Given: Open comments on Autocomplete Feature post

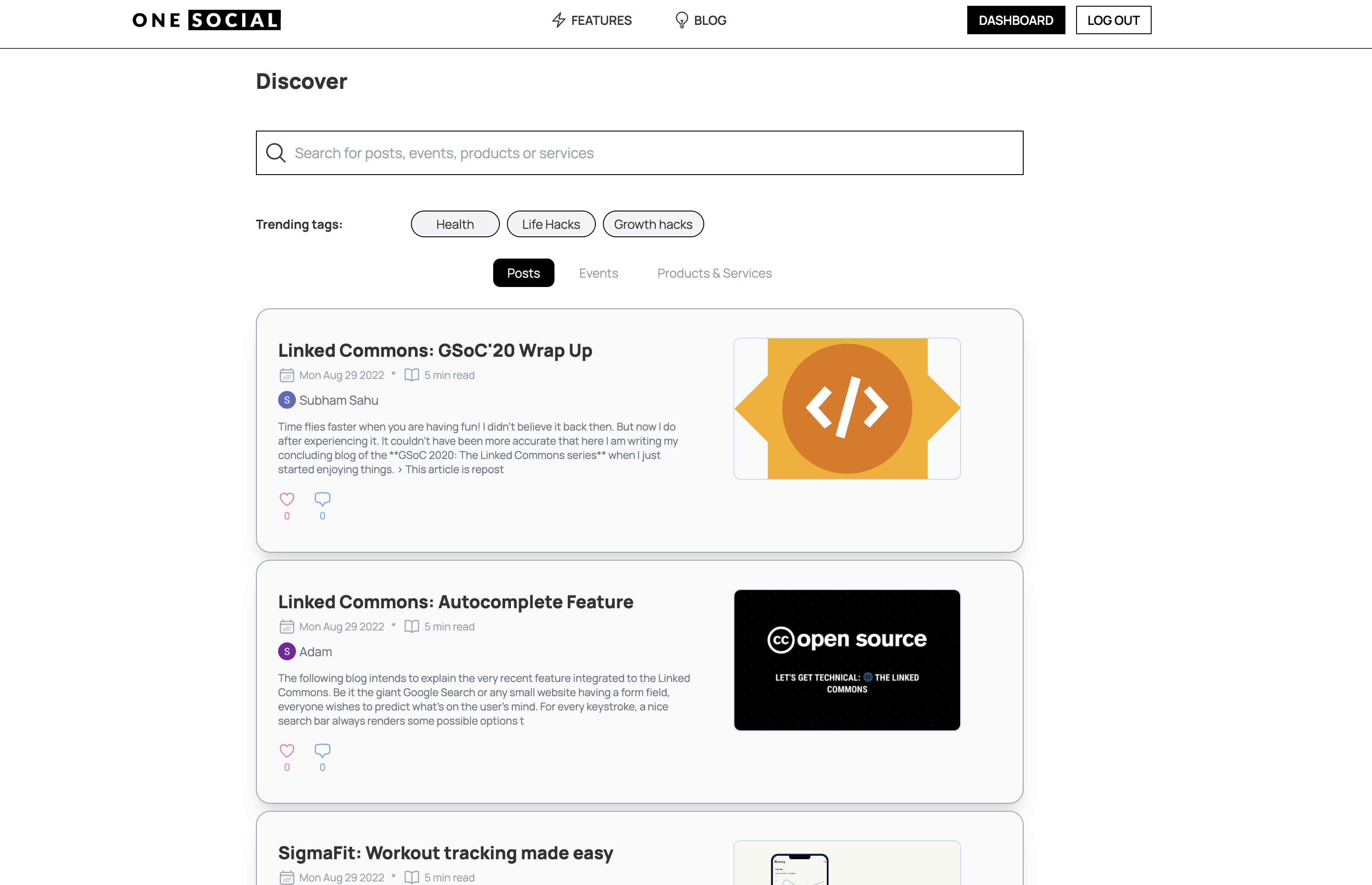Looking at the screenshot, I should click(322, 750).
